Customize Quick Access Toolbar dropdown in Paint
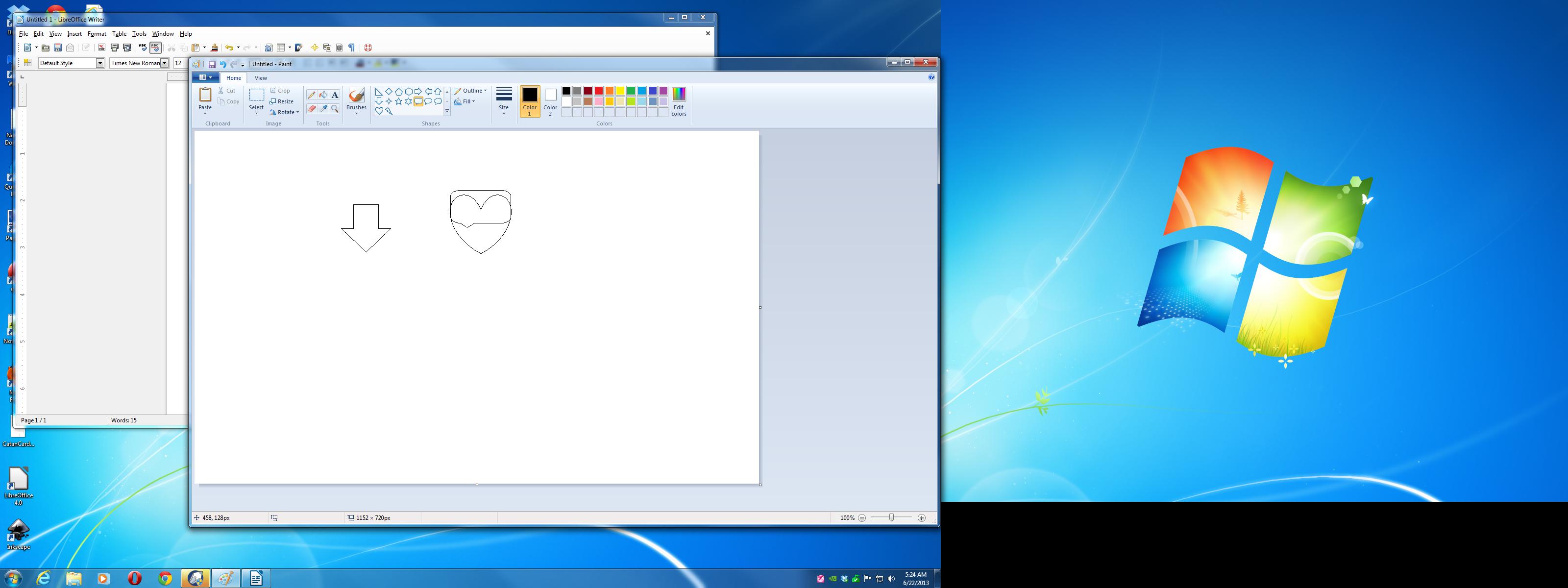1568x588 pixels. click(243, 65)
